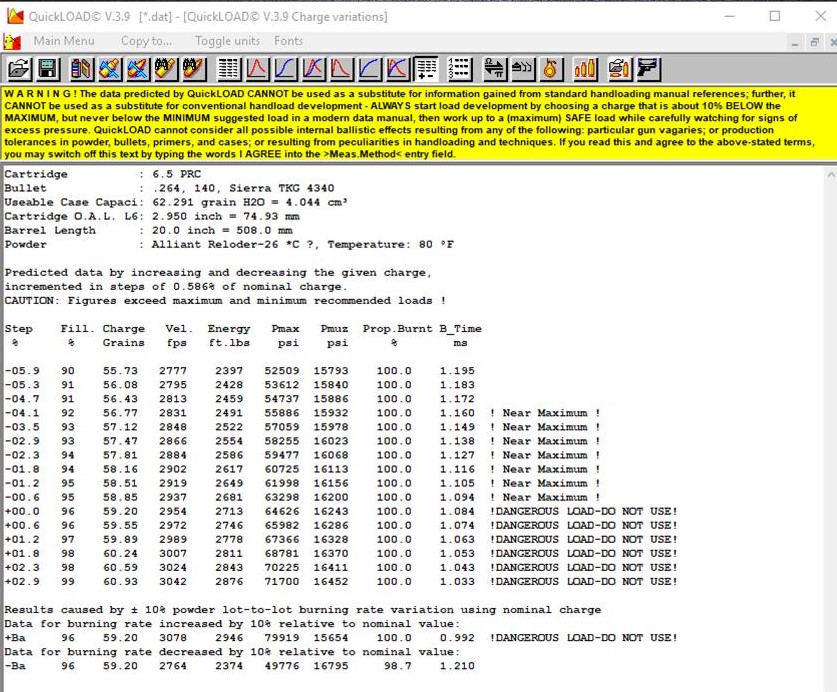The height and width of the screenshot is (692, 837).
Task: Show the results table grid icon
Action: [x=228, y=69]
